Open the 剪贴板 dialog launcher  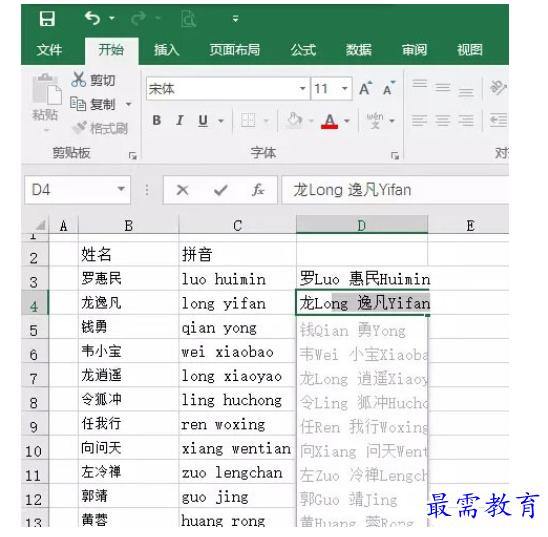pyautogui.click(x=132, y=155)
